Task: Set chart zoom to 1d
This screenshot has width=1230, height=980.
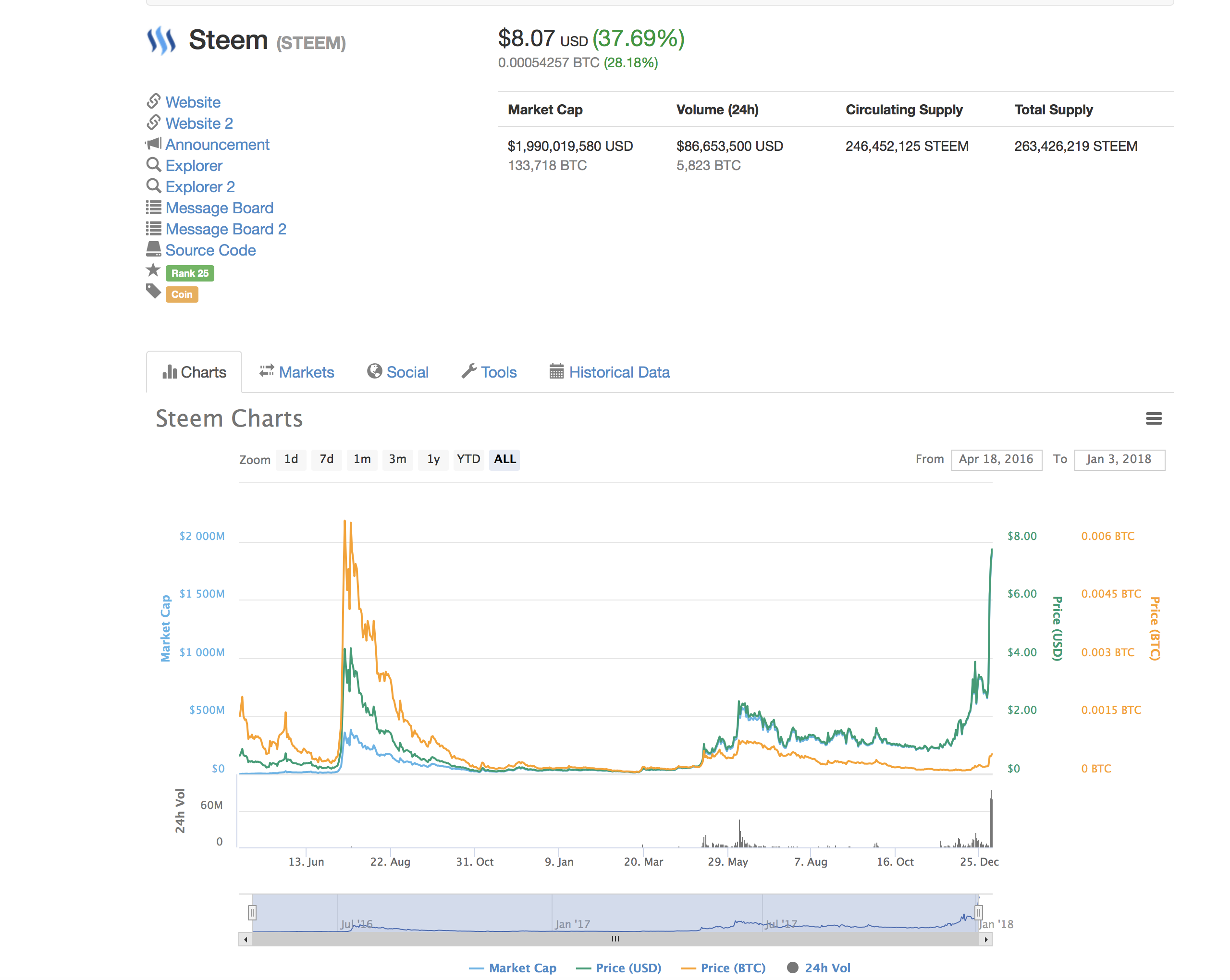Action: click(x=291, y=459)
